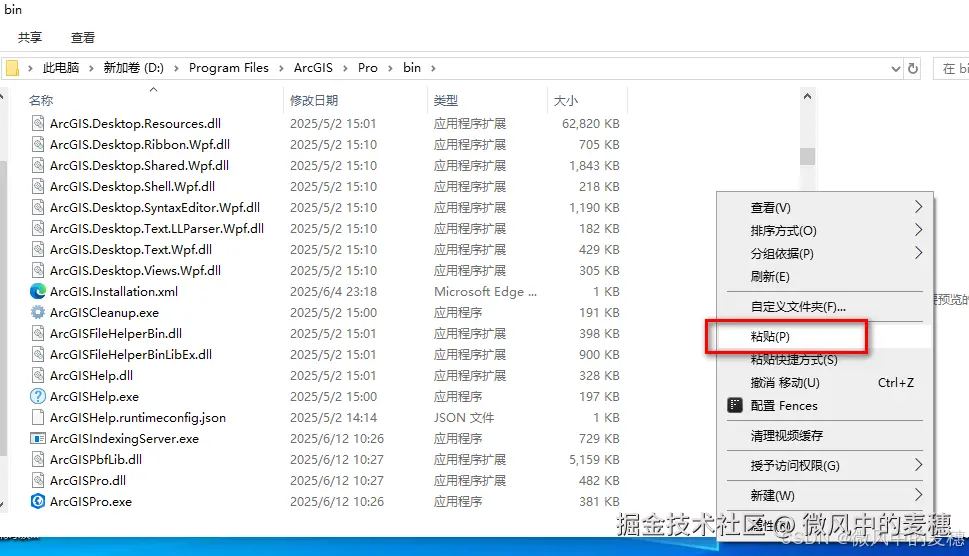
Task: Select the file name ArcGISIndexingServer.exe
Action: pyautogui.click(x=124, y=439)
